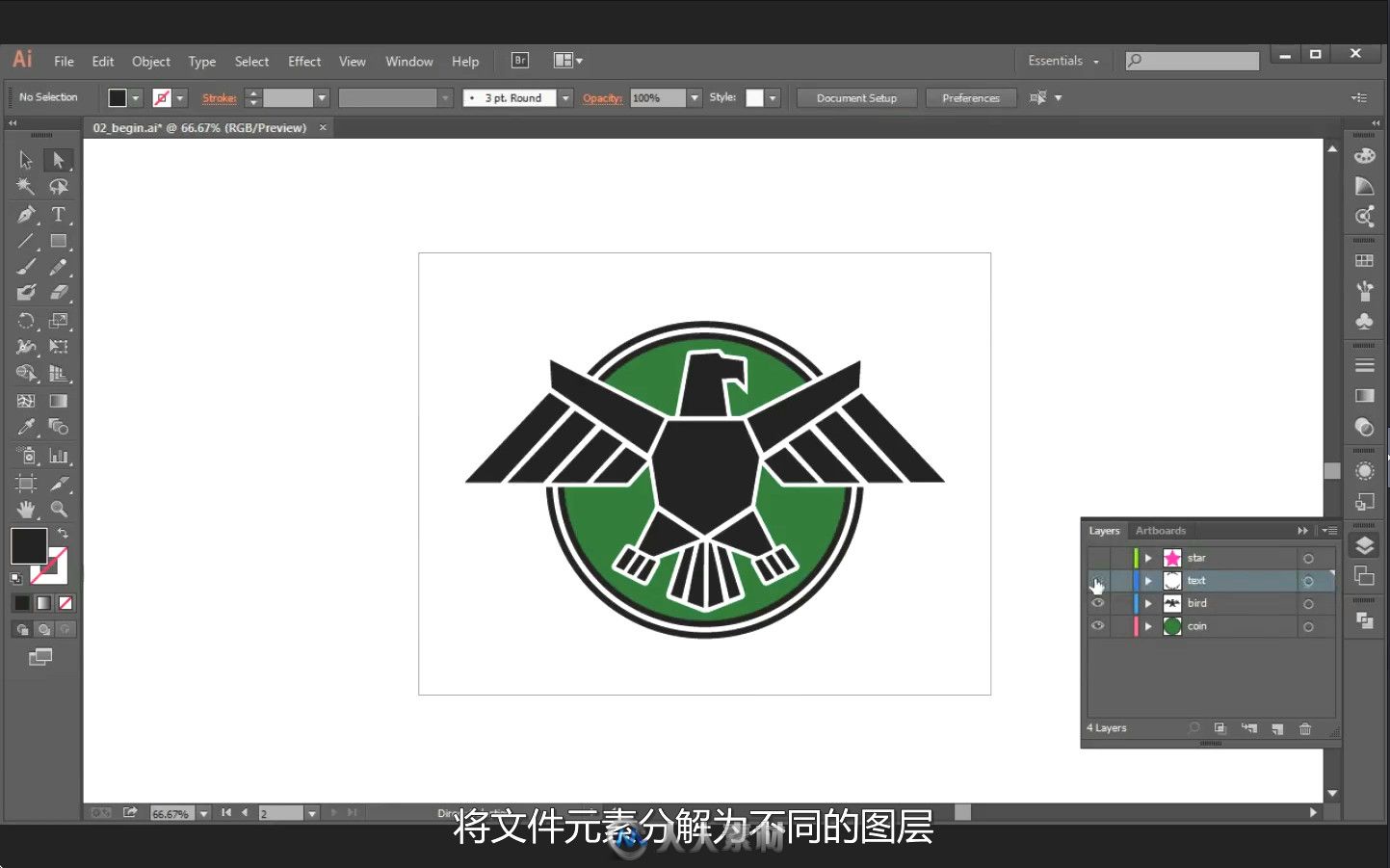The width and height of the screenshot is (1390, 868).
Task: Open 3 pt. Round brush dropdown
Action: tap(565, 98)
